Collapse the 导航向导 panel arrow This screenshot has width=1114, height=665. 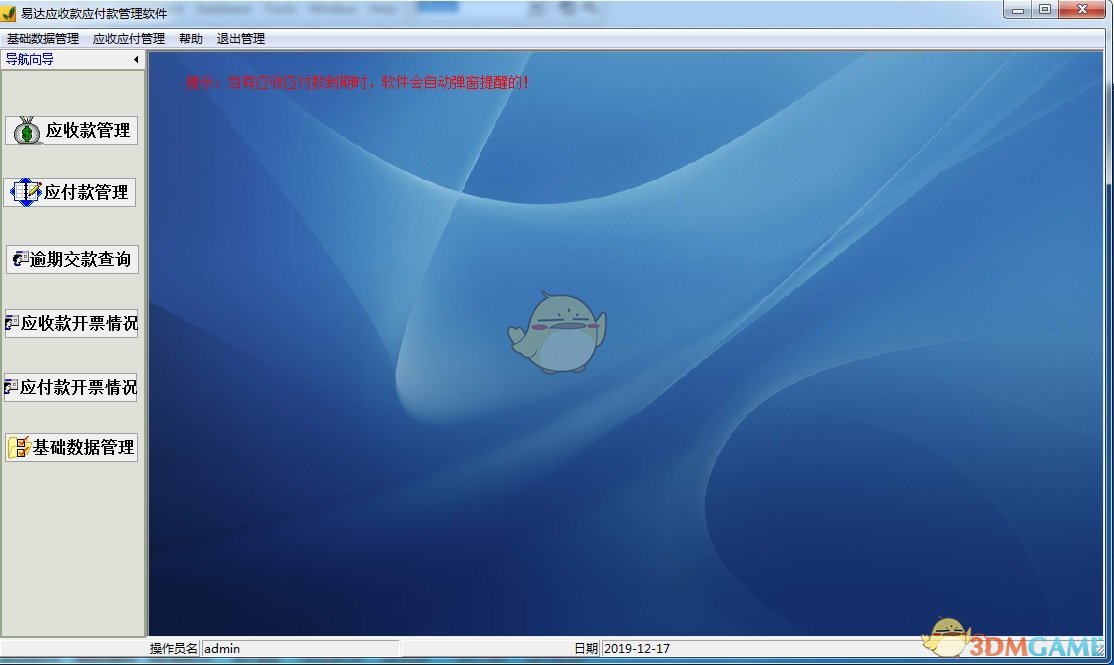pyautogui.click(x=136, y=60)
